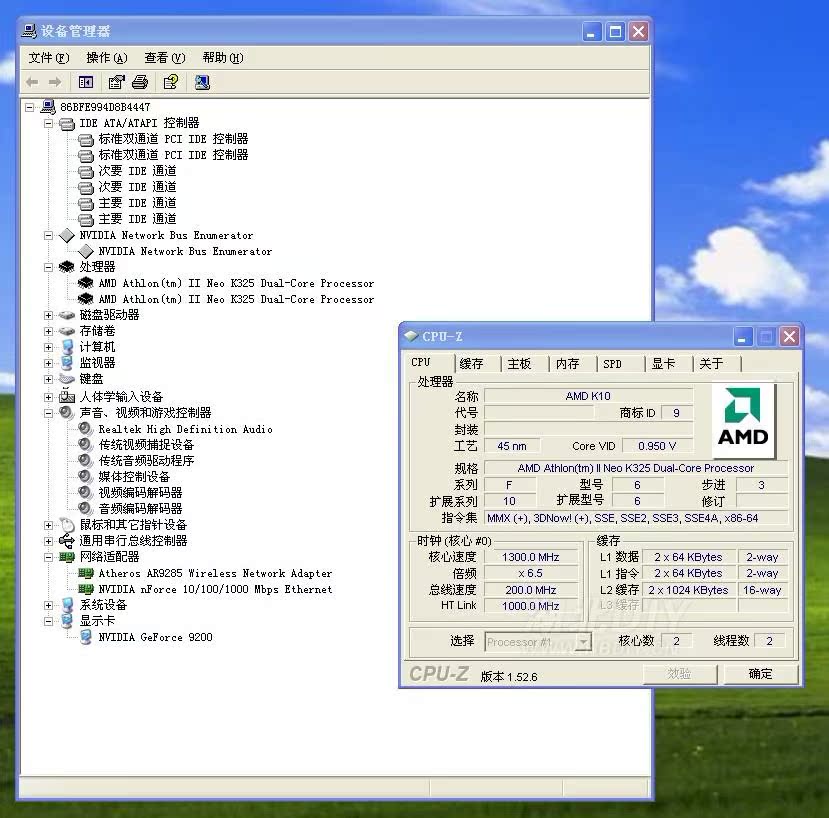829x818 pixels.
Task: Click the 监视器 monitor icon
Action: [x=67, y=363]
